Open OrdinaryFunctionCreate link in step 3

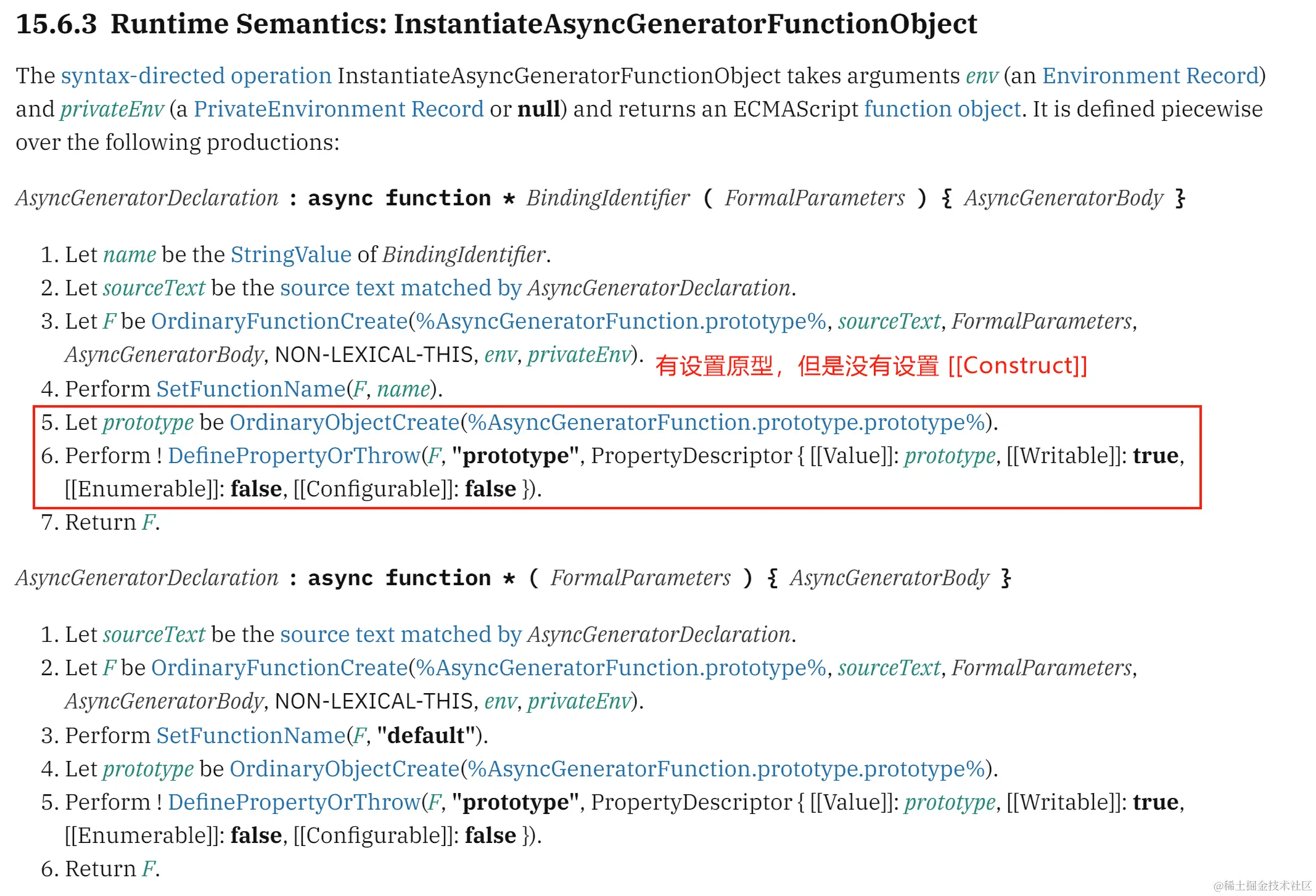279,321
